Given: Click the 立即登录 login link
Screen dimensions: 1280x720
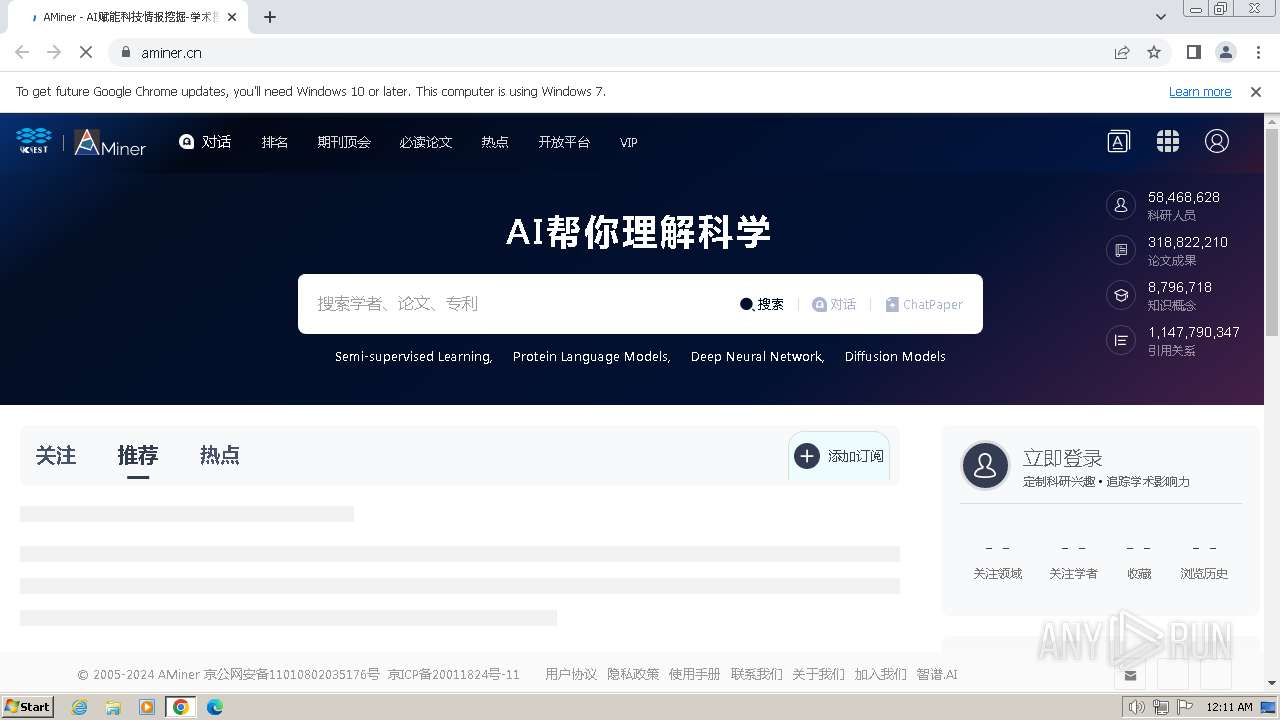Looking at the screenshot, I should (x=1062, y=458).
